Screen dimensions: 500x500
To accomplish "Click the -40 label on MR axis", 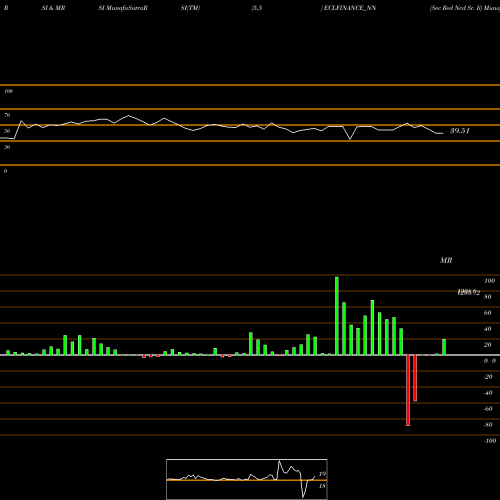I will [488, 393].
